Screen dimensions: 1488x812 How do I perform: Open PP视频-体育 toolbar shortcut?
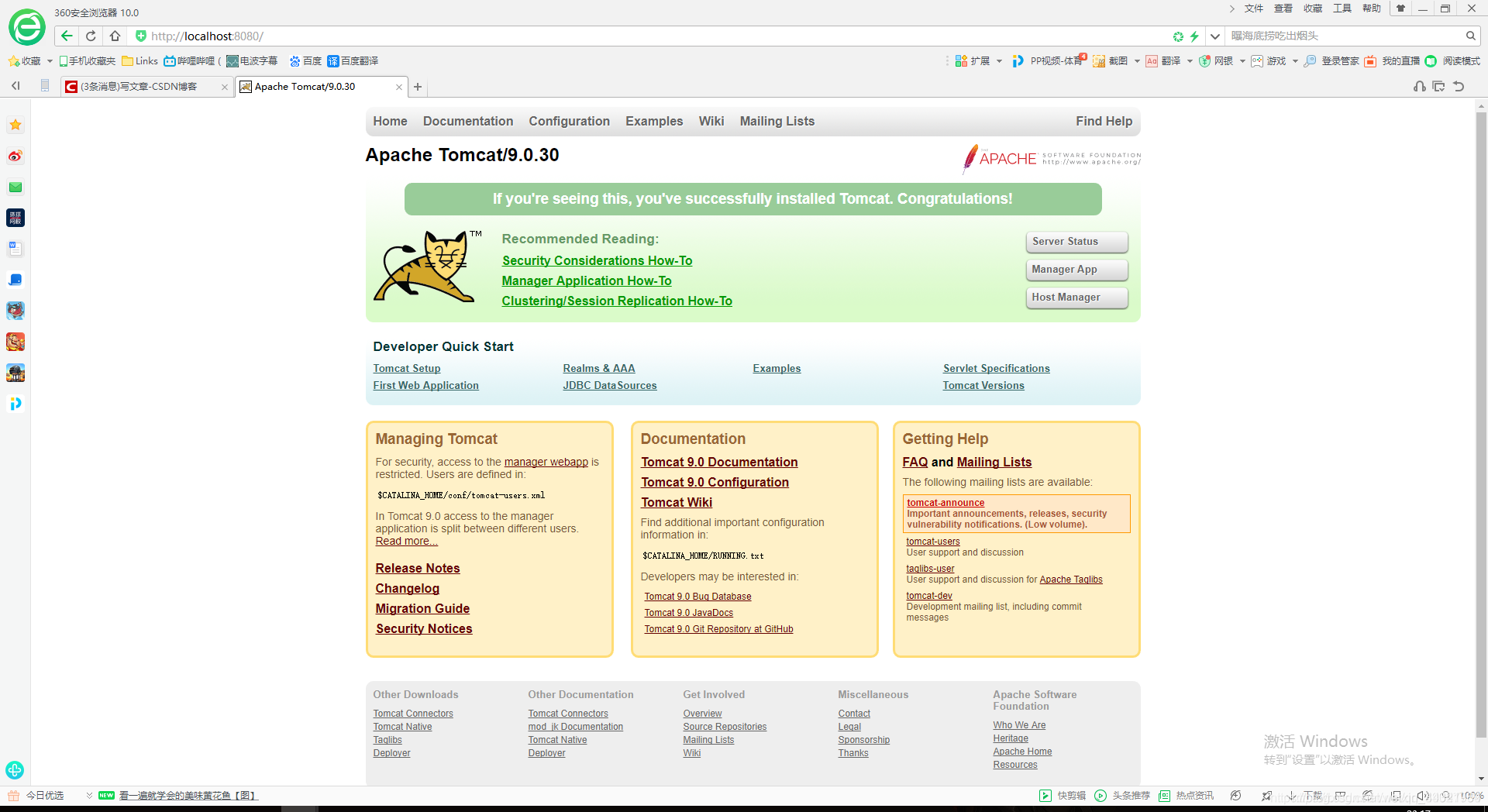point(1049,60)
